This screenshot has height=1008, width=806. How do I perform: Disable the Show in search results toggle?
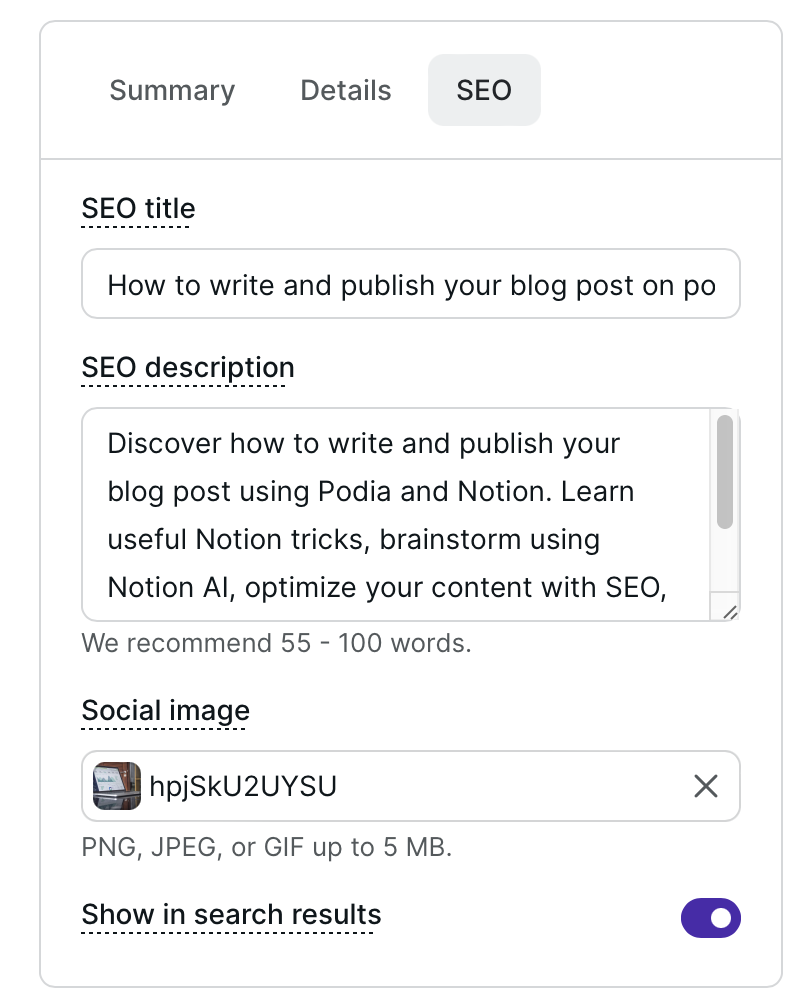(710, 917)
